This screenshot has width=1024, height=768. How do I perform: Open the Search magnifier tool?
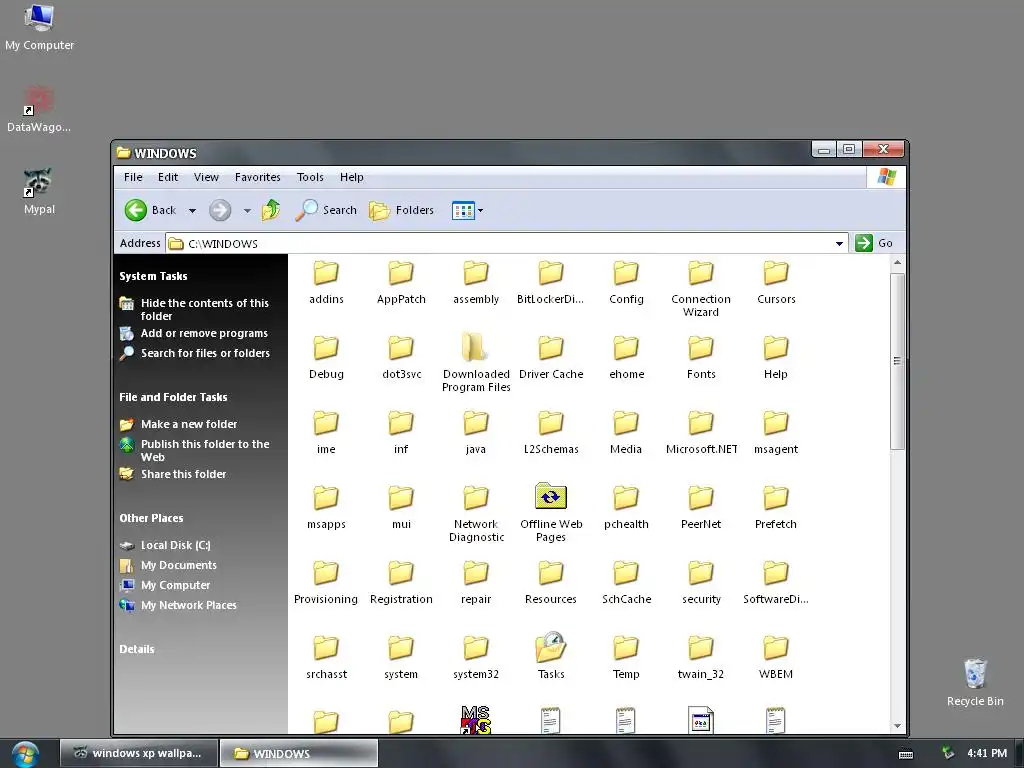pos(325,210)
